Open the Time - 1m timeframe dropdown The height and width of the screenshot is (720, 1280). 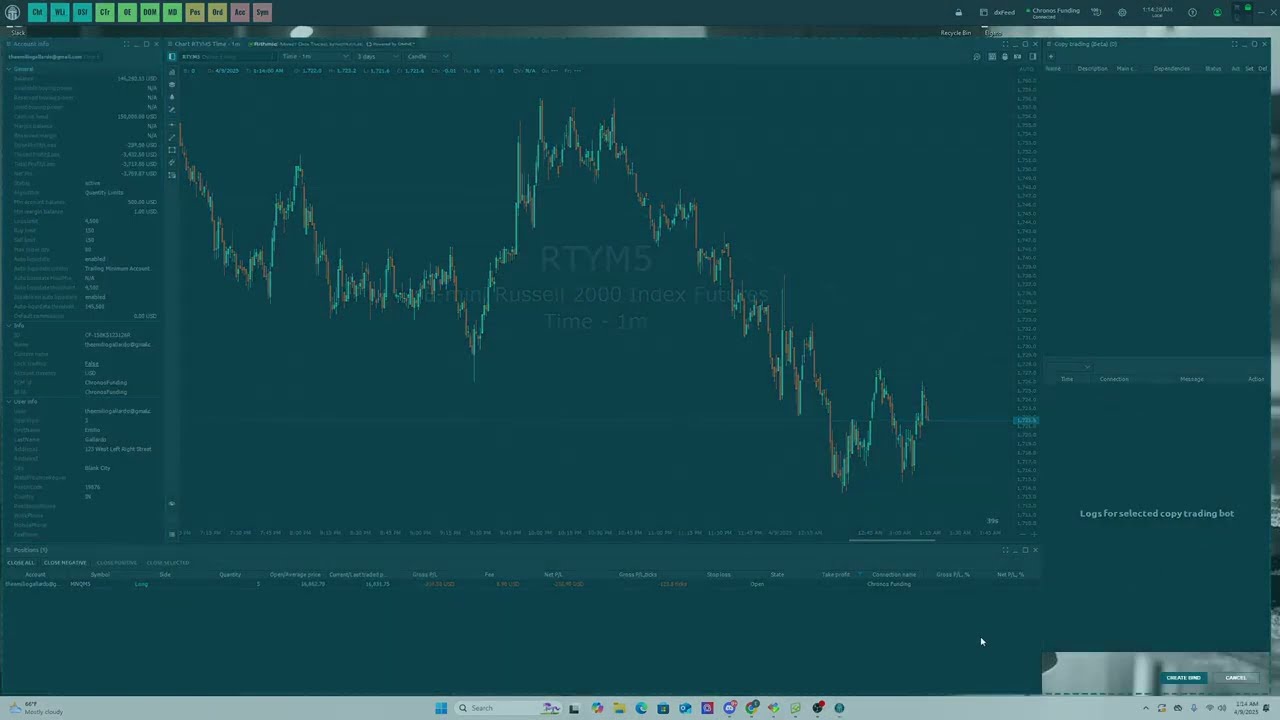pos(314,56)
